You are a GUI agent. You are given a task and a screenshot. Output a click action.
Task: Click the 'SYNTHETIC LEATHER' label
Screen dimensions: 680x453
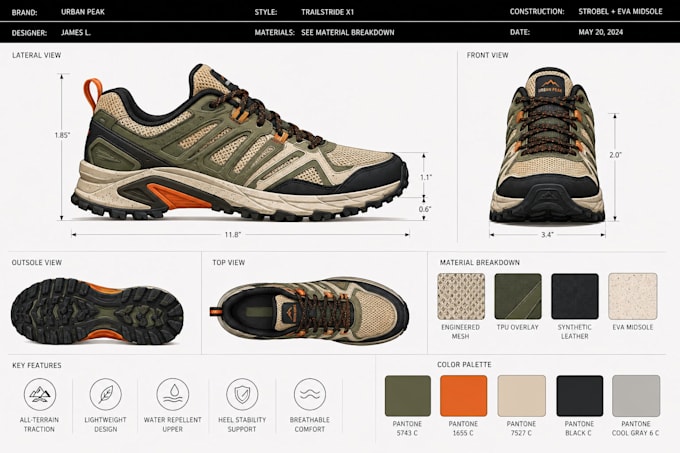[575, 332]
